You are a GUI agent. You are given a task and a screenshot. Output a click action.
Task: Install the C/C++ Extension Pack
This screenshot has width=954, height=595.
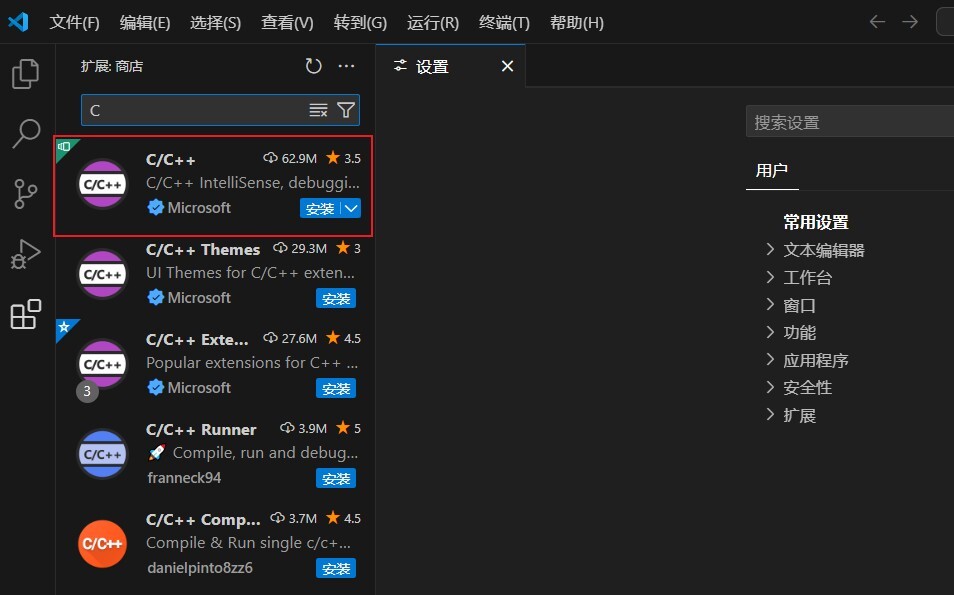coord(336,389)
